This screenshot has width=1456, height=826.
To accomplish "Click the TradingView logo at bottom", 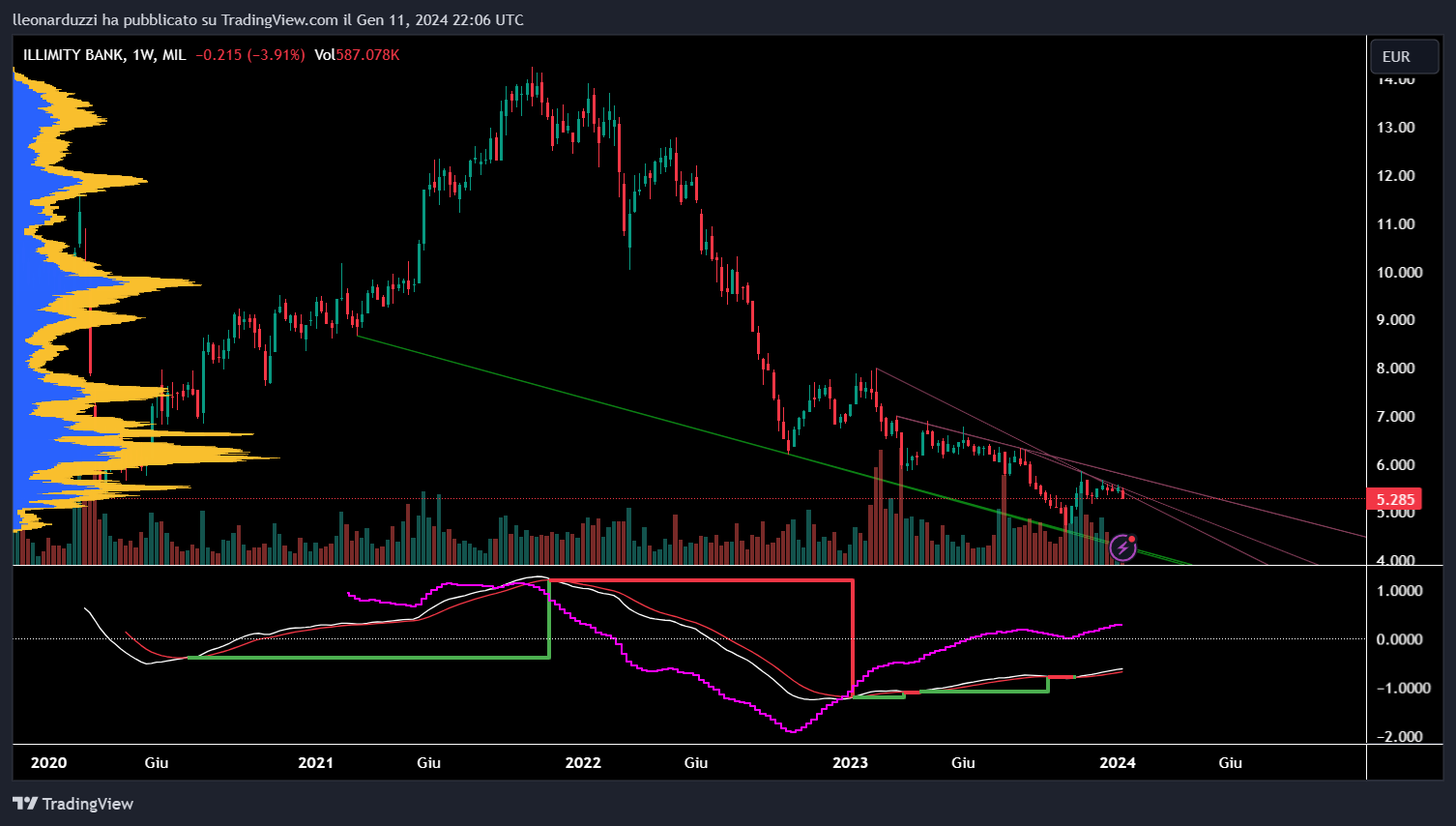I will (73, 804).
